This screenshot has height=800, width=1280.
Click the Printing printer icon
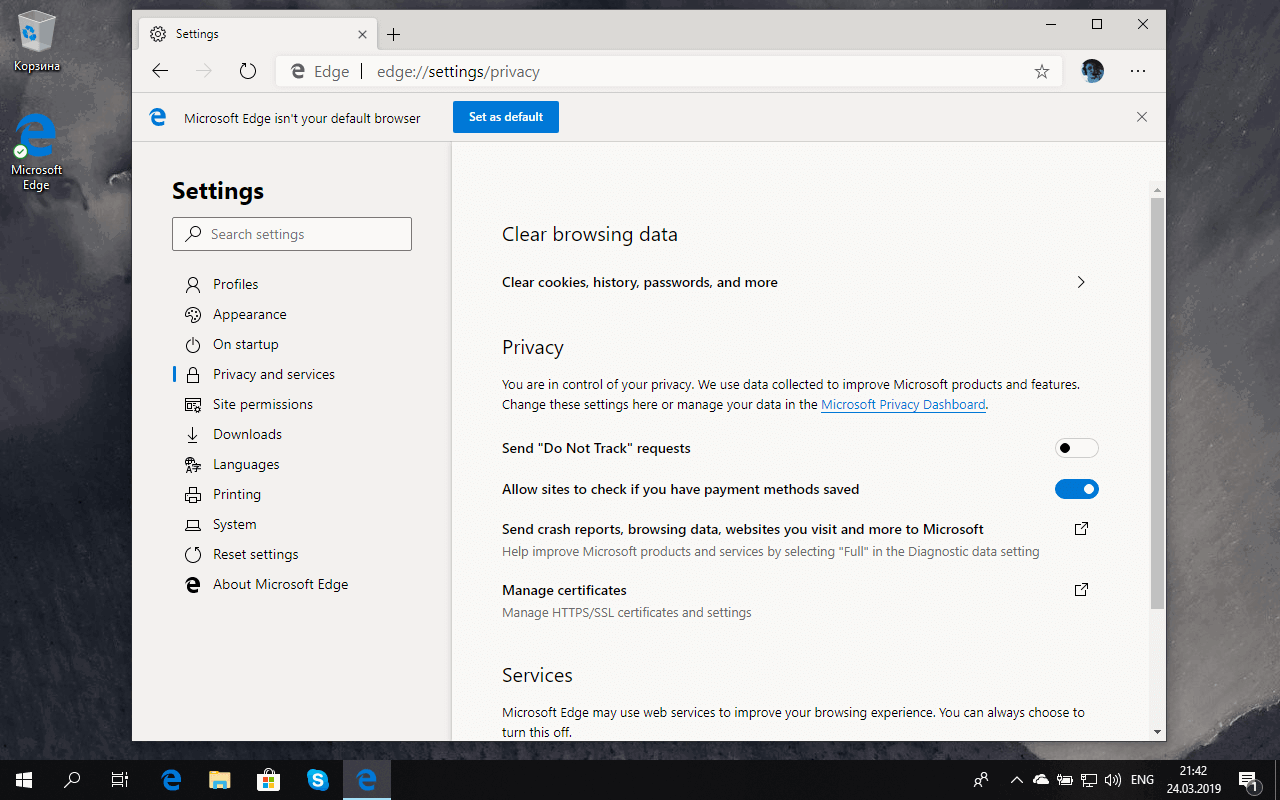193,495
